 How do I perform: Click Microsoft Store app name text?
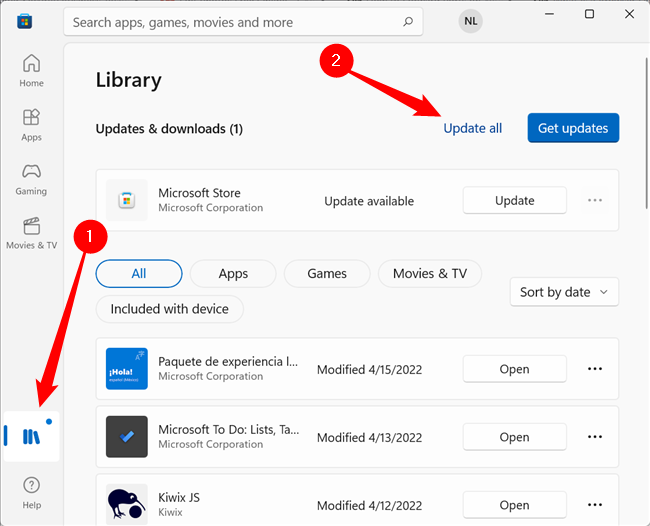coord(199,193)
